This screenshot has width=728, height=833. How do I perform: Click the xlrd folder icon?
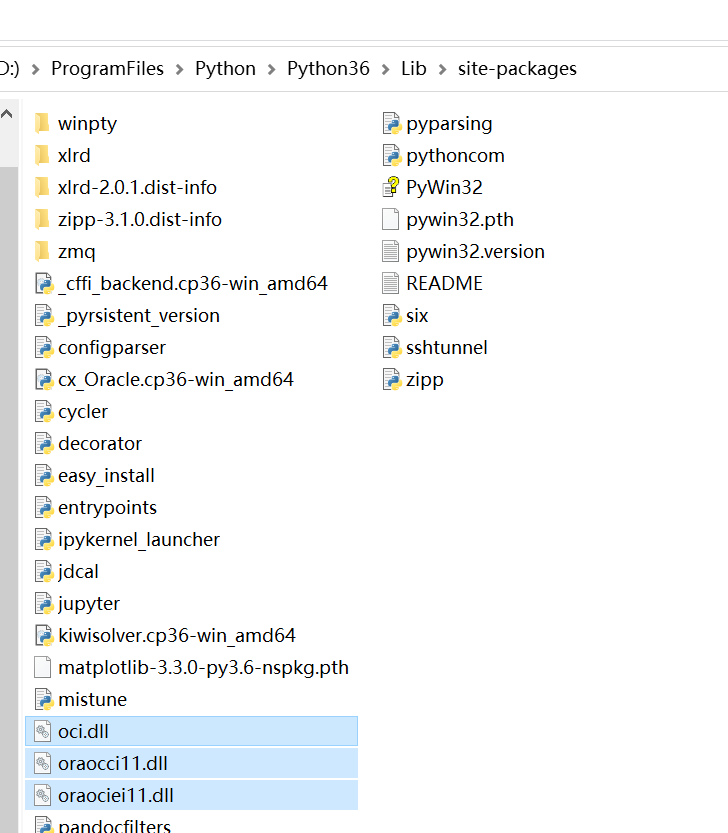click(x=43, y=155)
